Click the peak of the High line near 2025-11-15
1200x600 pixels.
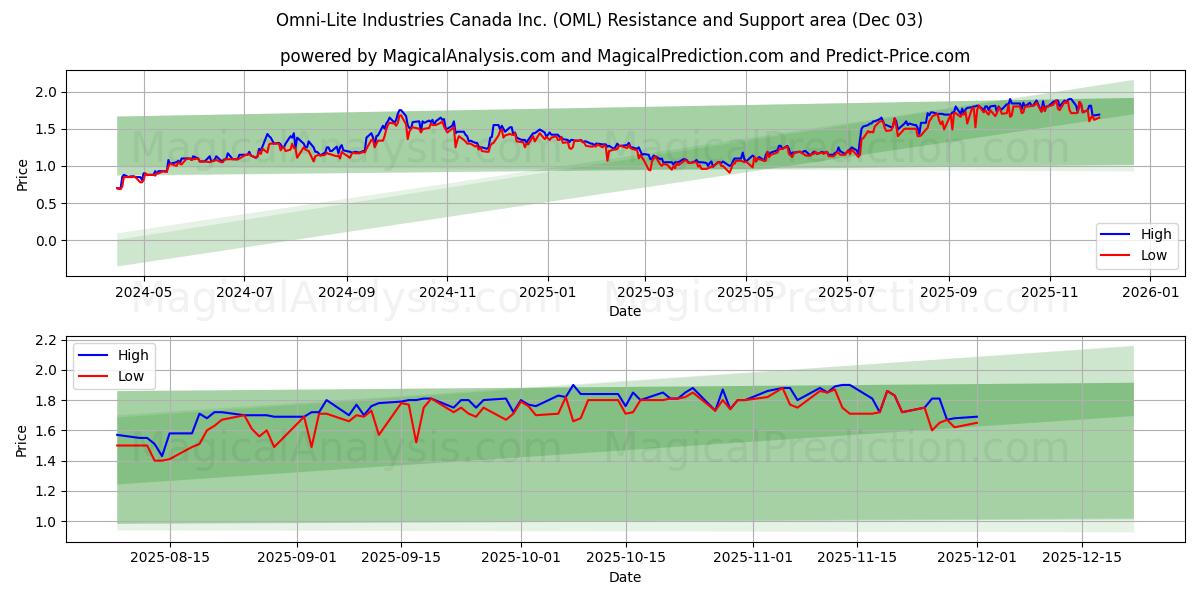click(x=845, y=384)
